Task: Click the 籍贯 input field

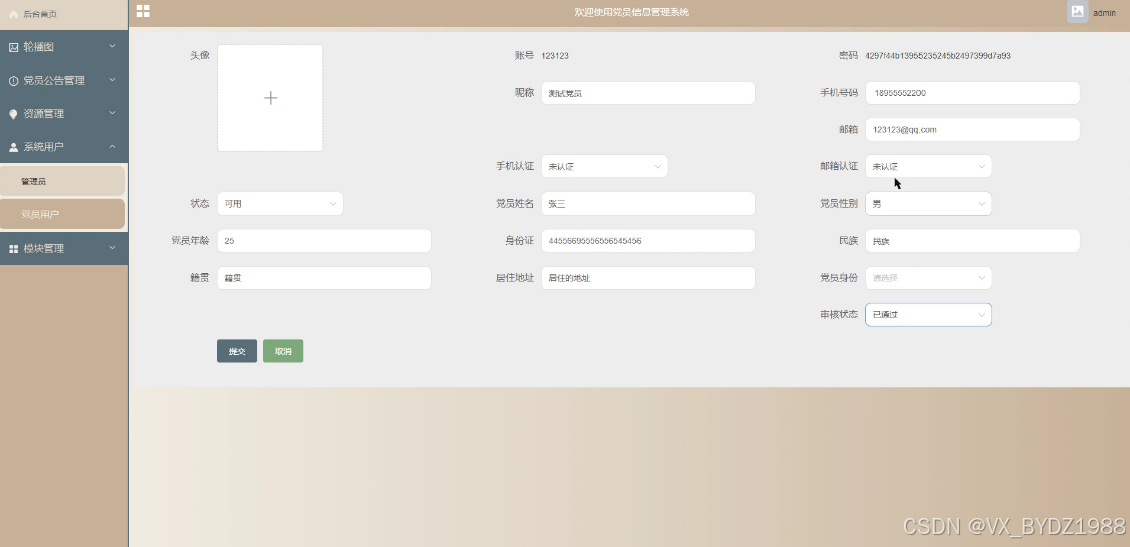Action: 324,278
